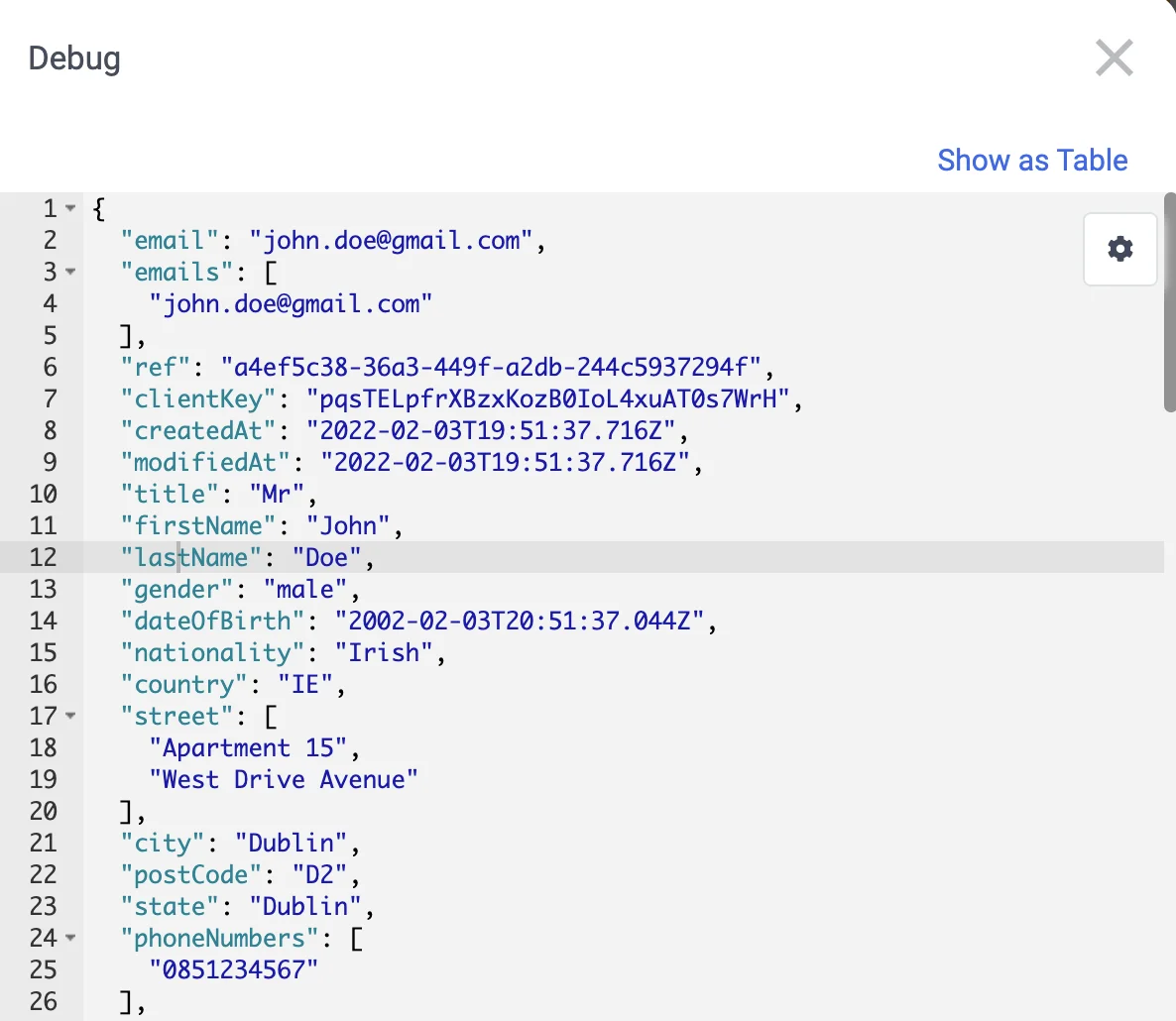Click the "male" gender value
This screenshot has height=1021, width=1176.
[x=305, y=589]
